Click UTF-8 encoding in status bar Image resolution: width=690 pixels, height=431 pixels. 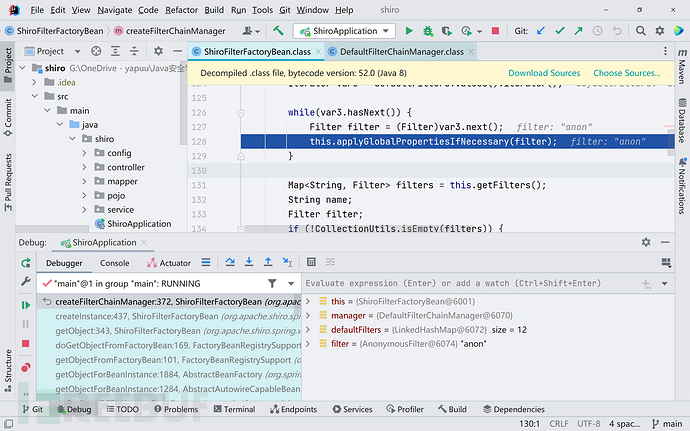[x=588, y=424]
